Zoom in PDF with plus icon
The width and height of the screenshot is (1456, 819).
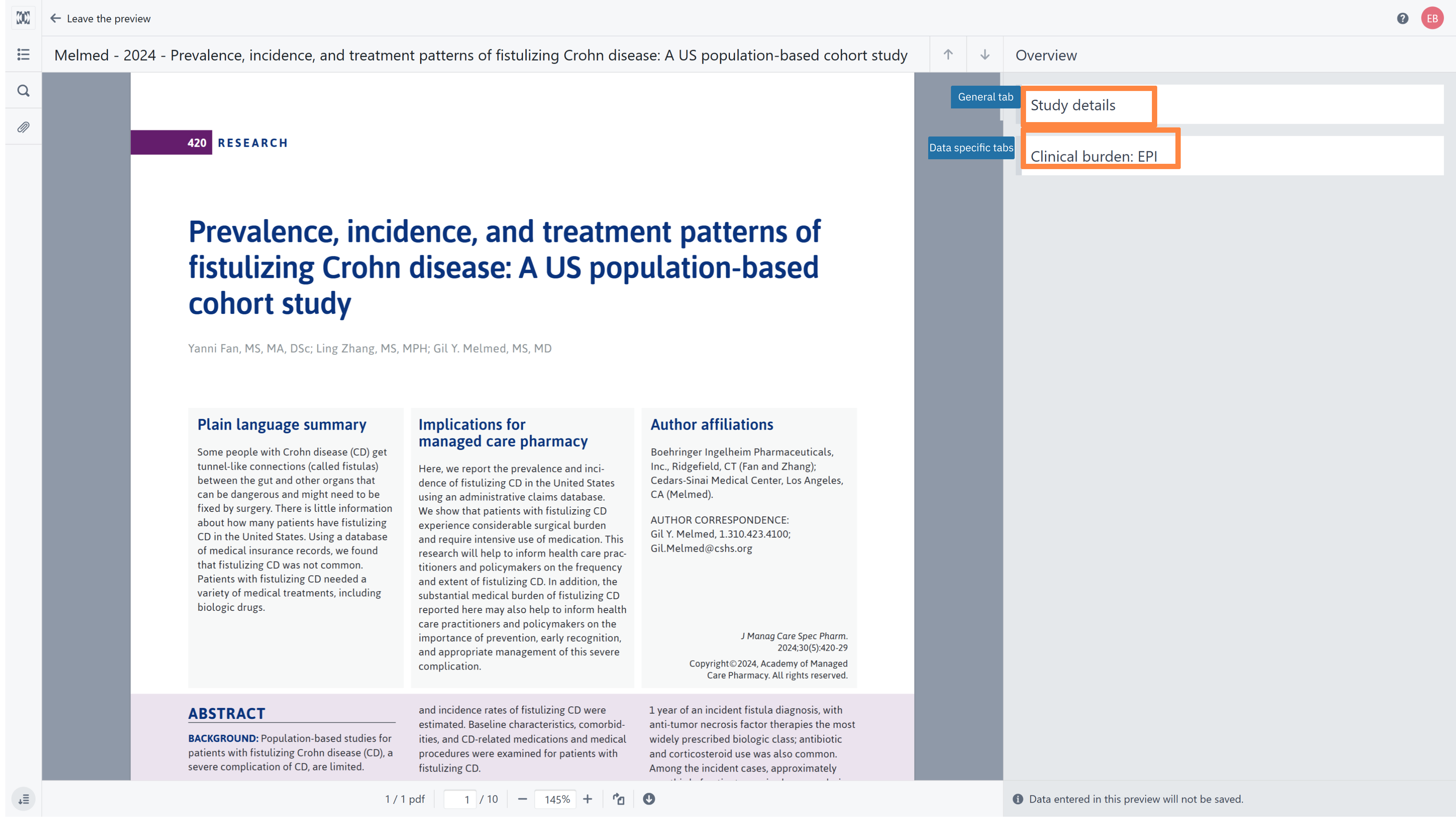[587, 799]
